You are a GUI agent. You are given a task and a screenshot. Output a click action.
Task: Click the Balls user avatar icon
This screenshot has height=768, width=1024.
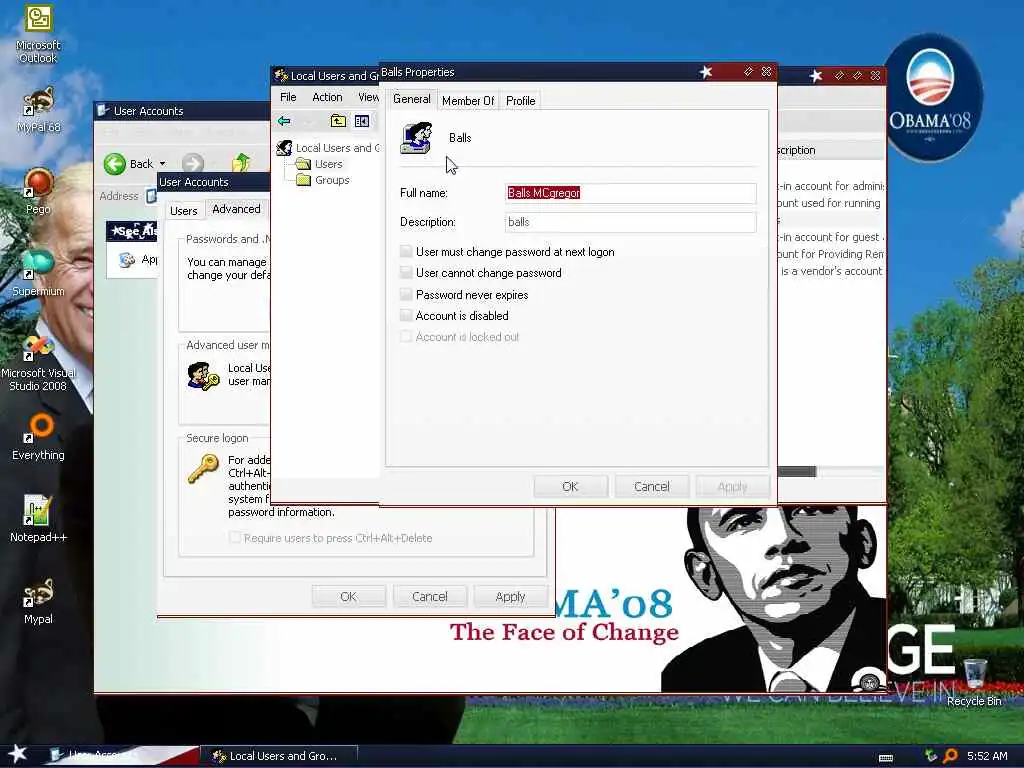(417, 138)
